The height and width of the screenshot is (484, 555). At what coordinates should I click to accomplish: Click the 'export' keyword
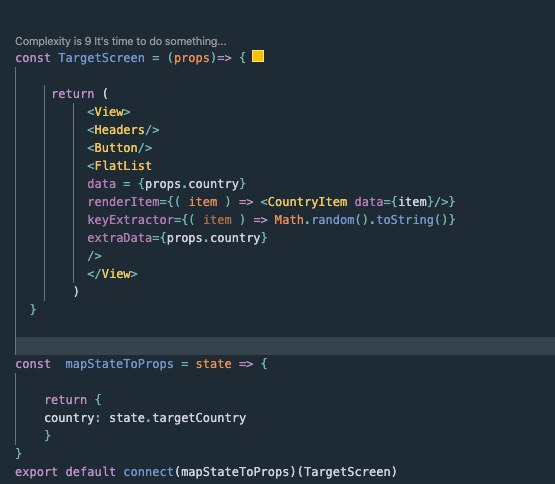coord(36,472)
